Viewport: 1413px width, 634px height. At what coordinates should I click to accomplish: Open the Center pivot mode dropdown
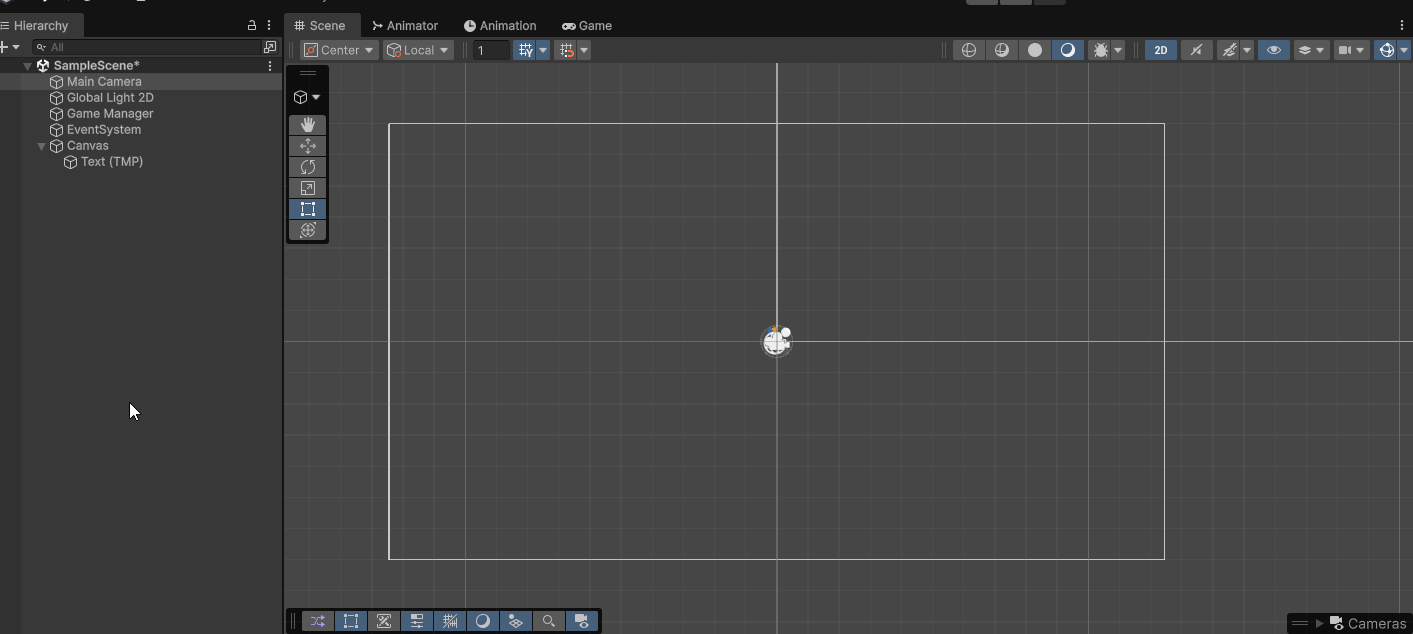[339, 50]
